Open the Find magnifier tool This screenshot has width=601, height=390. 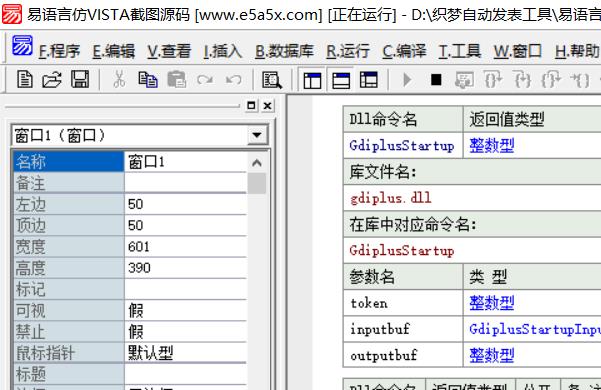272,80
